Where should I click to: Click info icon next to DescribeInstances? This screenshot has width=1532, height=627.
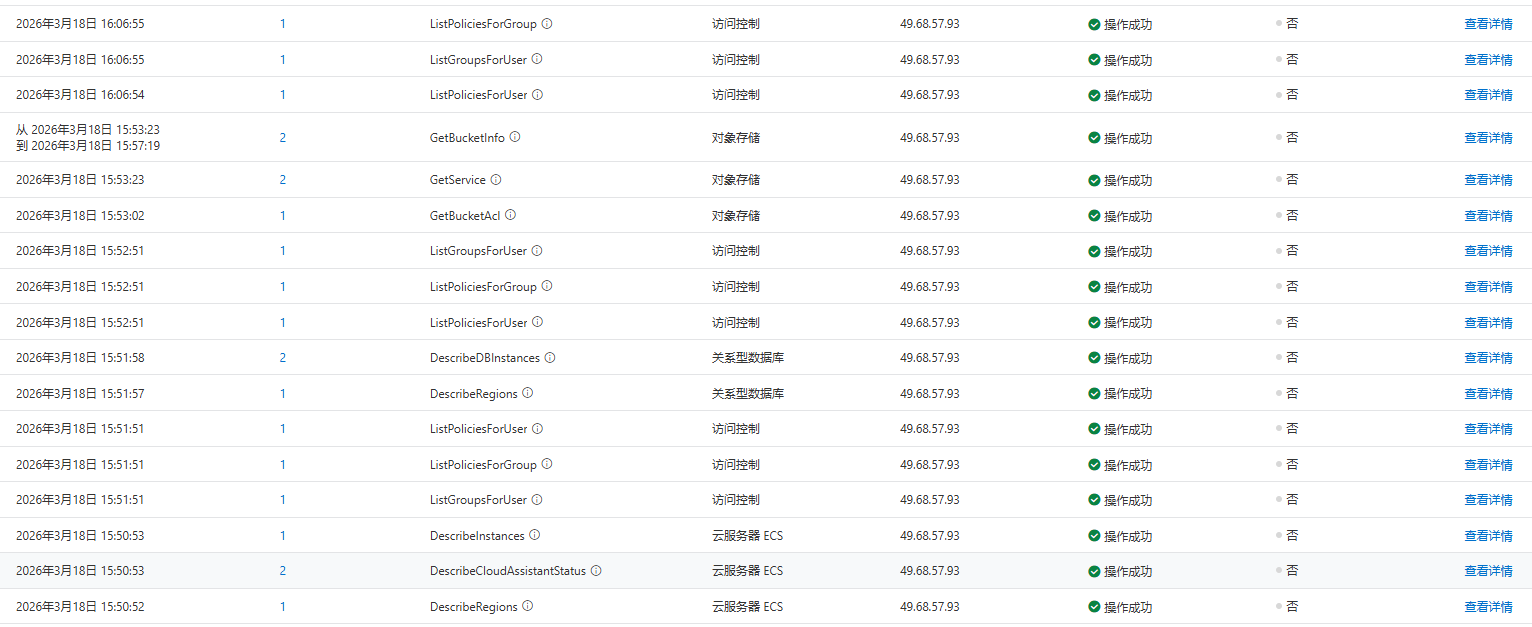[534, 536]
